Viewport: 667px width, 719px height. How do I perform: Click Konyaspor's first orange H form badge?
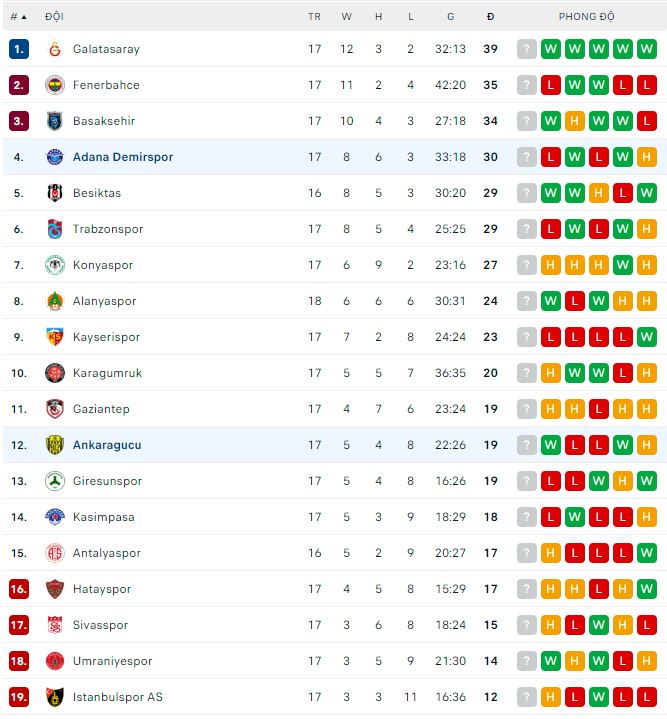click(550, 265)
